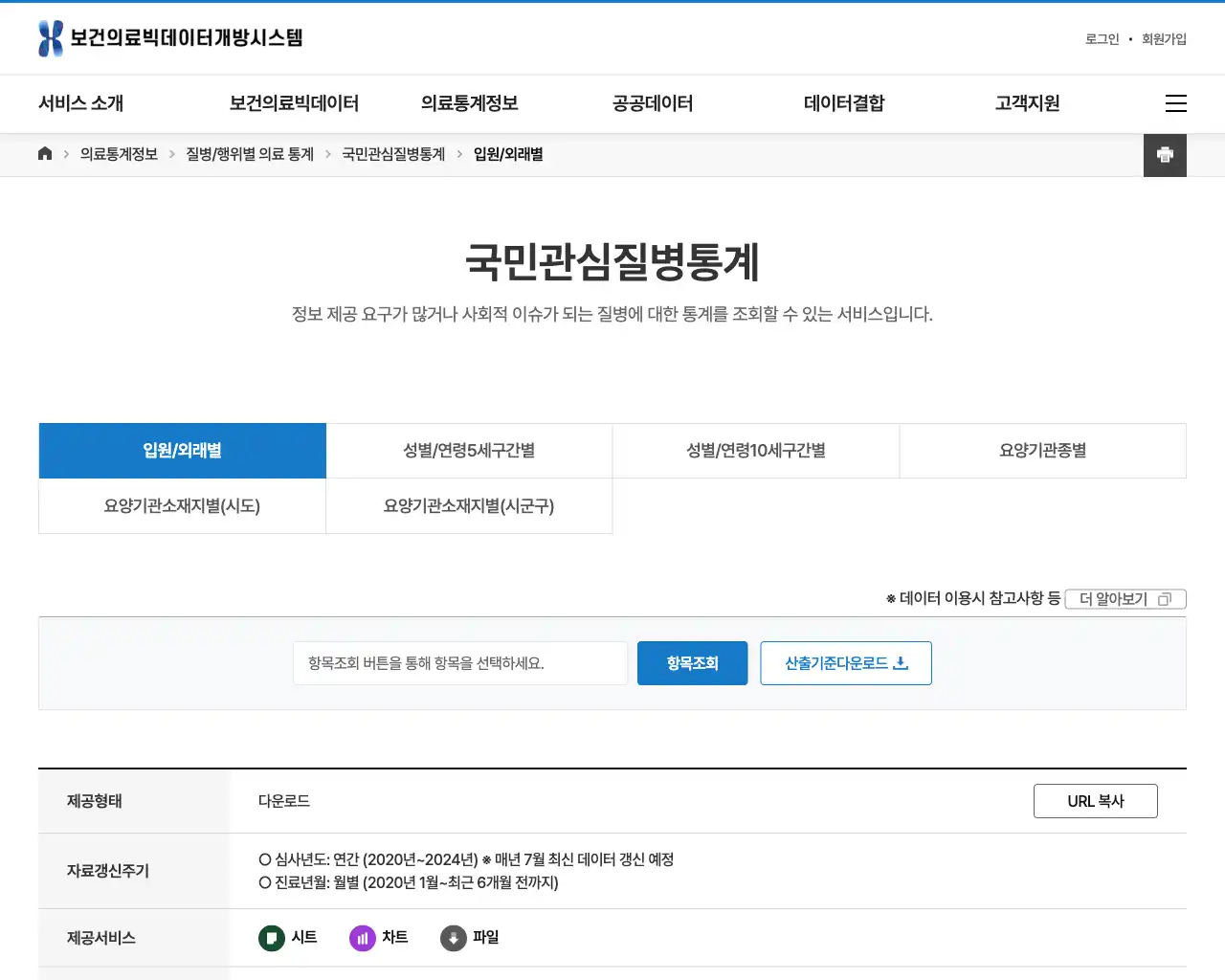Image resolution: width=1225 pixels, height=980 pixels.
Task: Click the 로그인 link
Action: [1102, 39]
